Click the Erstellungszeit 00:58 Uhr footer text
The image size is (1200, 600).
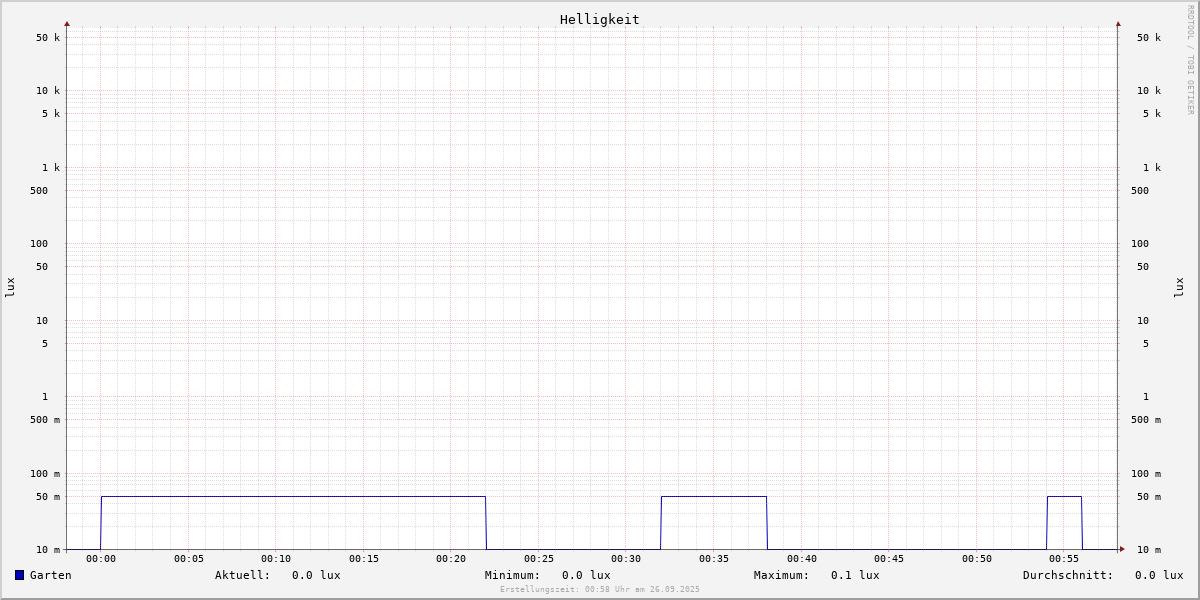pyautogui.click(x=600, y=590)
